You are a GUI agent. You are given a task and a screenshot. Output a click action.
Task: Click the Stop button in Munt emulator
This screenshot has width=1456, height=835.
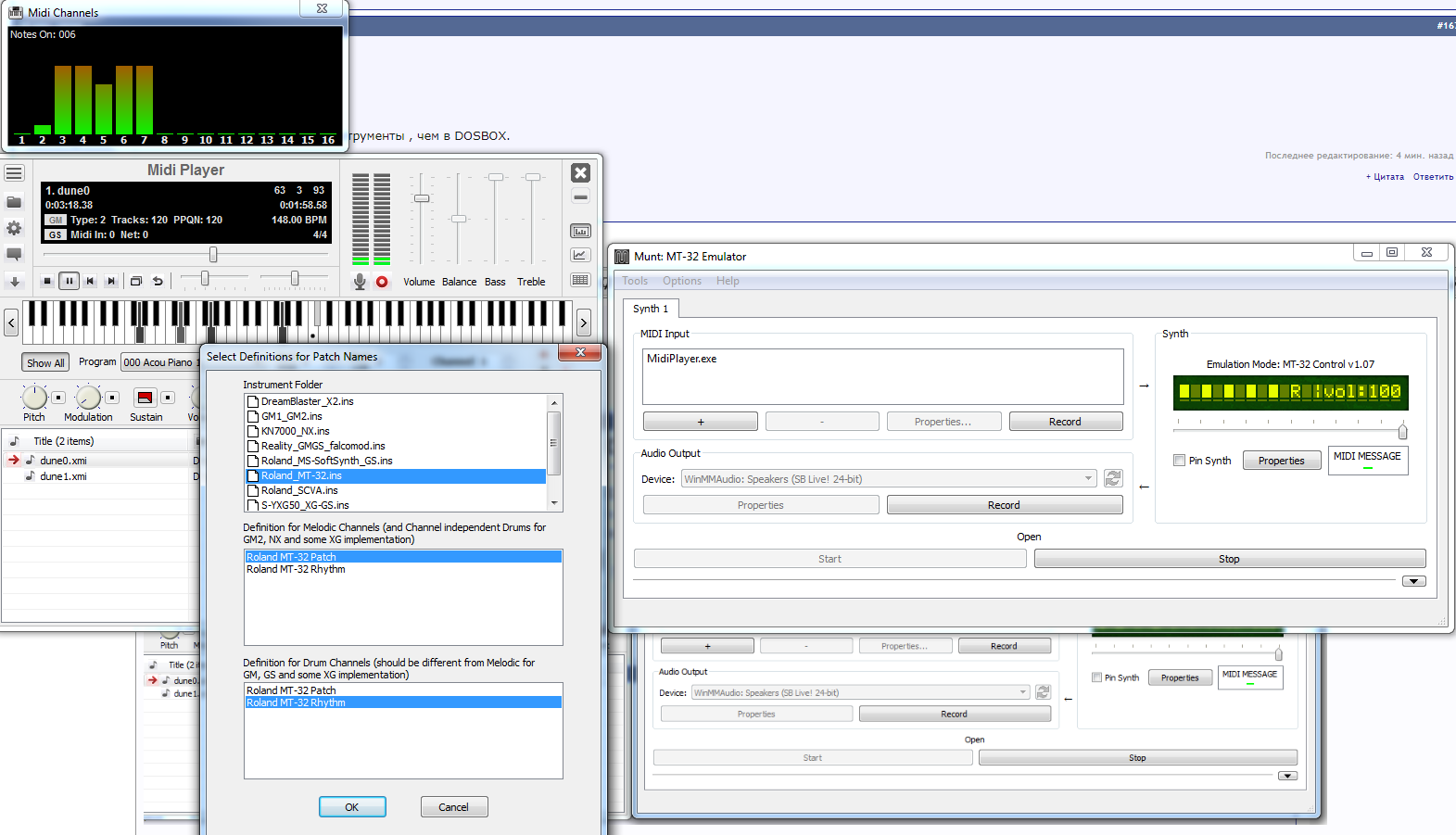[1229, 559]
